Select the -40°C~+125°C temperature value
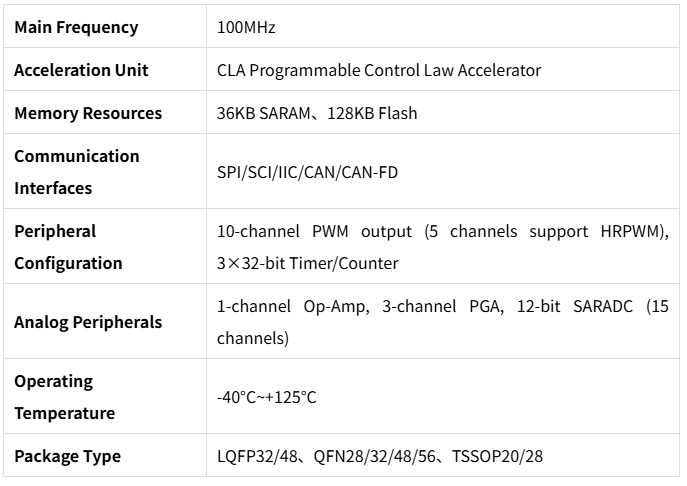The height and width of the screenshot is (486, 687). point(267,398)
